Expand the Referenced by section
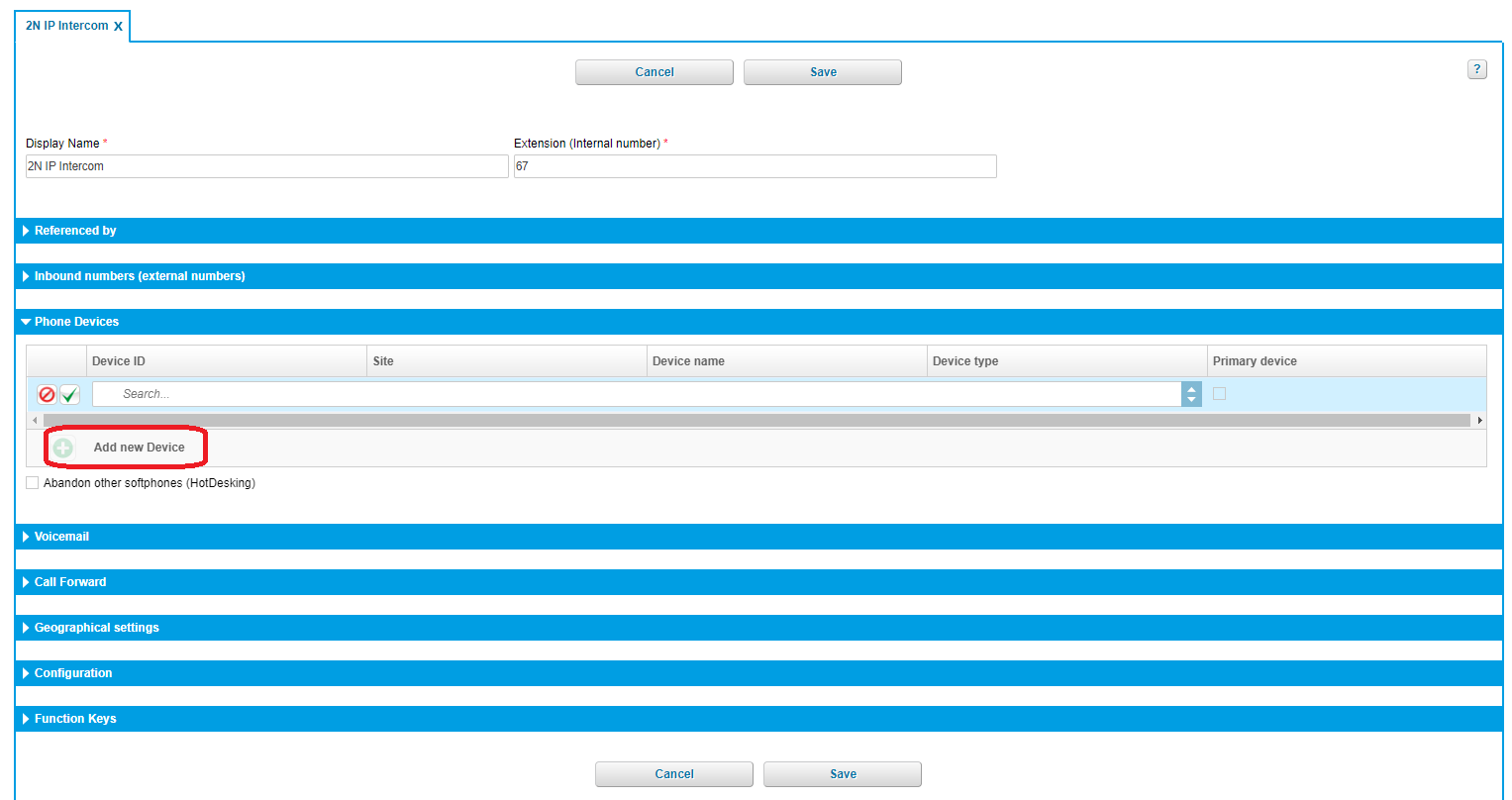The image size is (1512, 800). click(75, 231)
